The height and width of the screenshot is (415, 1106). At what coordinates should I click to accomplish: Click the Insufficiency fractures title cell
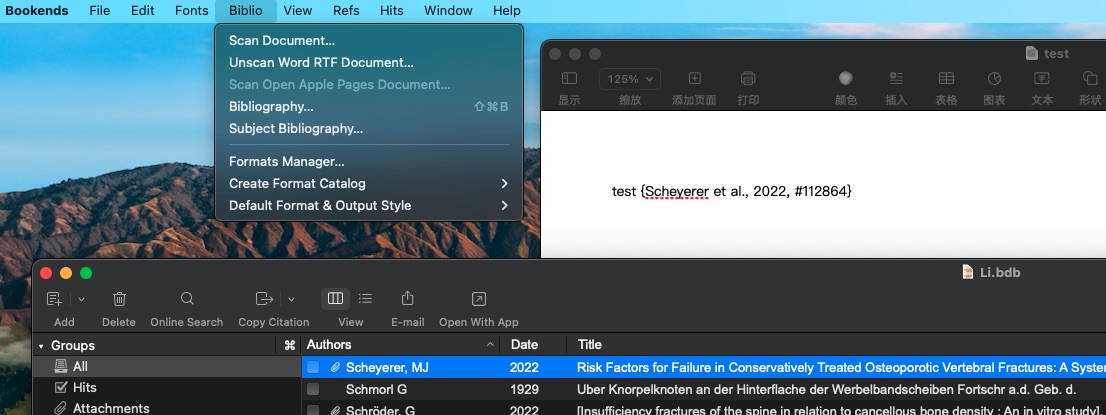(x=839, y=410)
